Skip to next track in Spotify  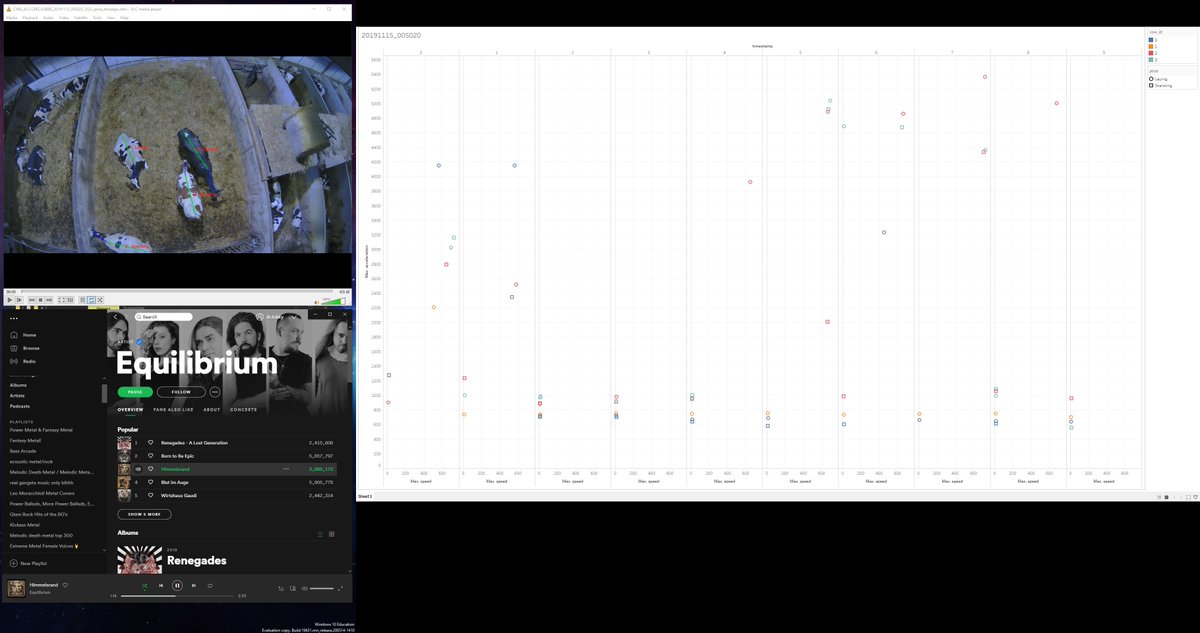click(194, 585)
